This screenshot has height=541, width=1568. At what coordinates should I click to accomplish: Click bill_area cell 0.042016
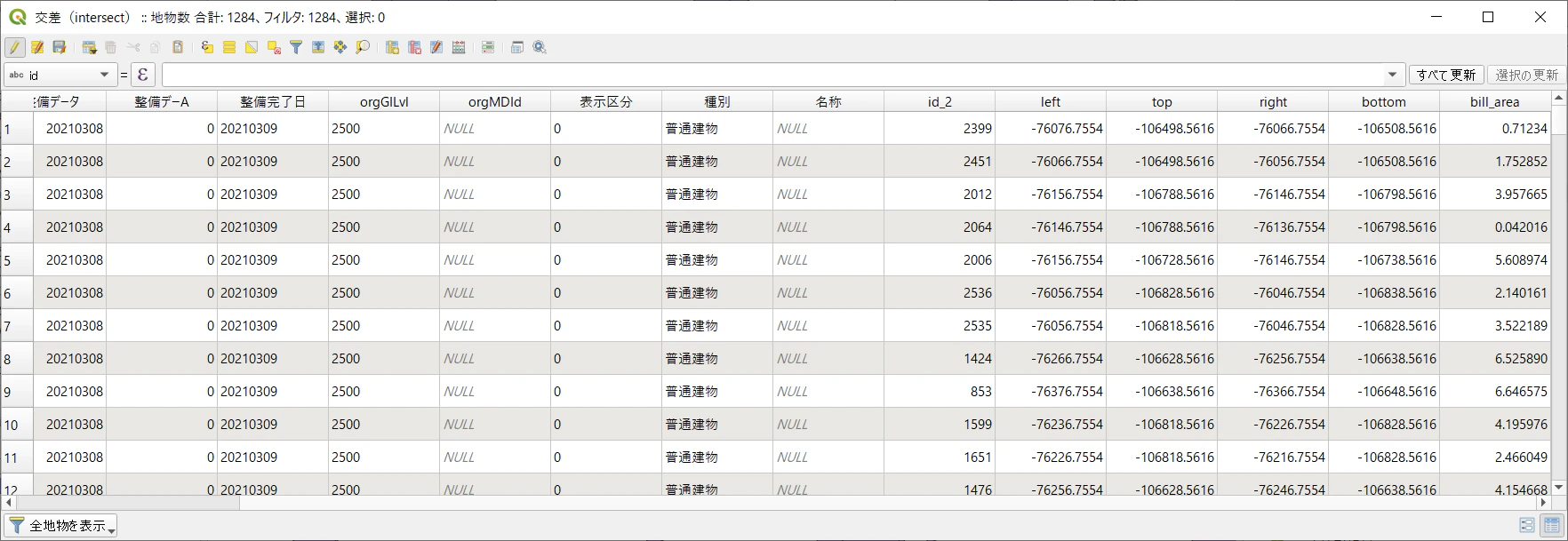[1495, 227]
